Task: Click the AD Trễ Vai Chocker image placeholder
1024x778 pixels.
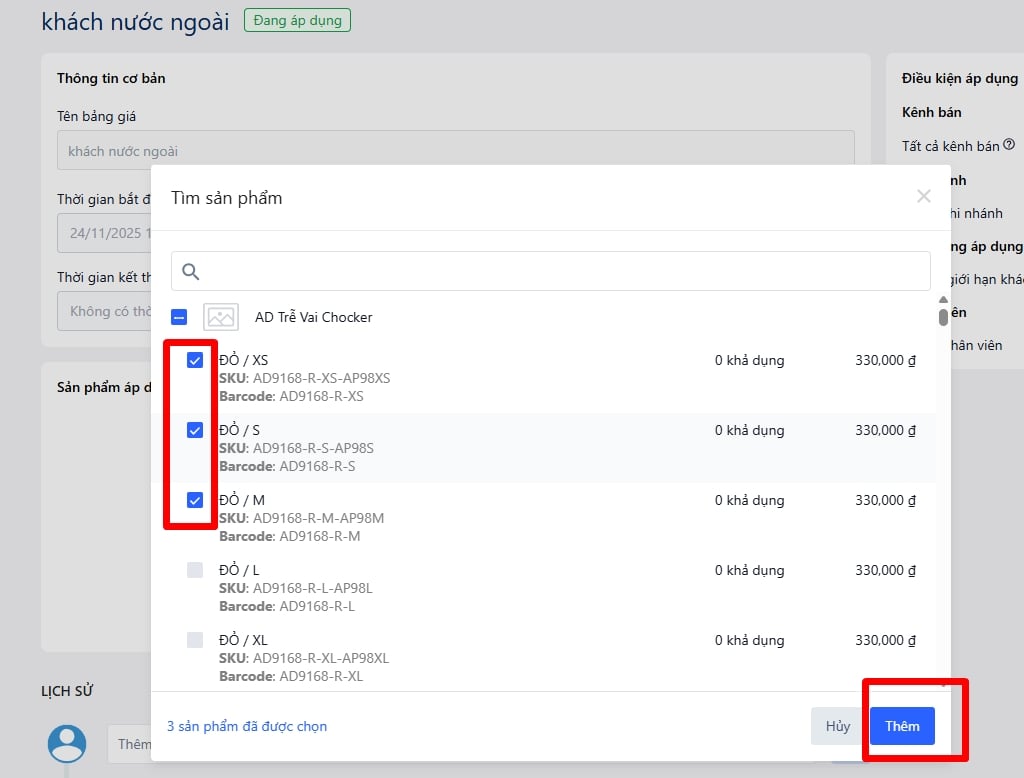Action: pos(221,317)
